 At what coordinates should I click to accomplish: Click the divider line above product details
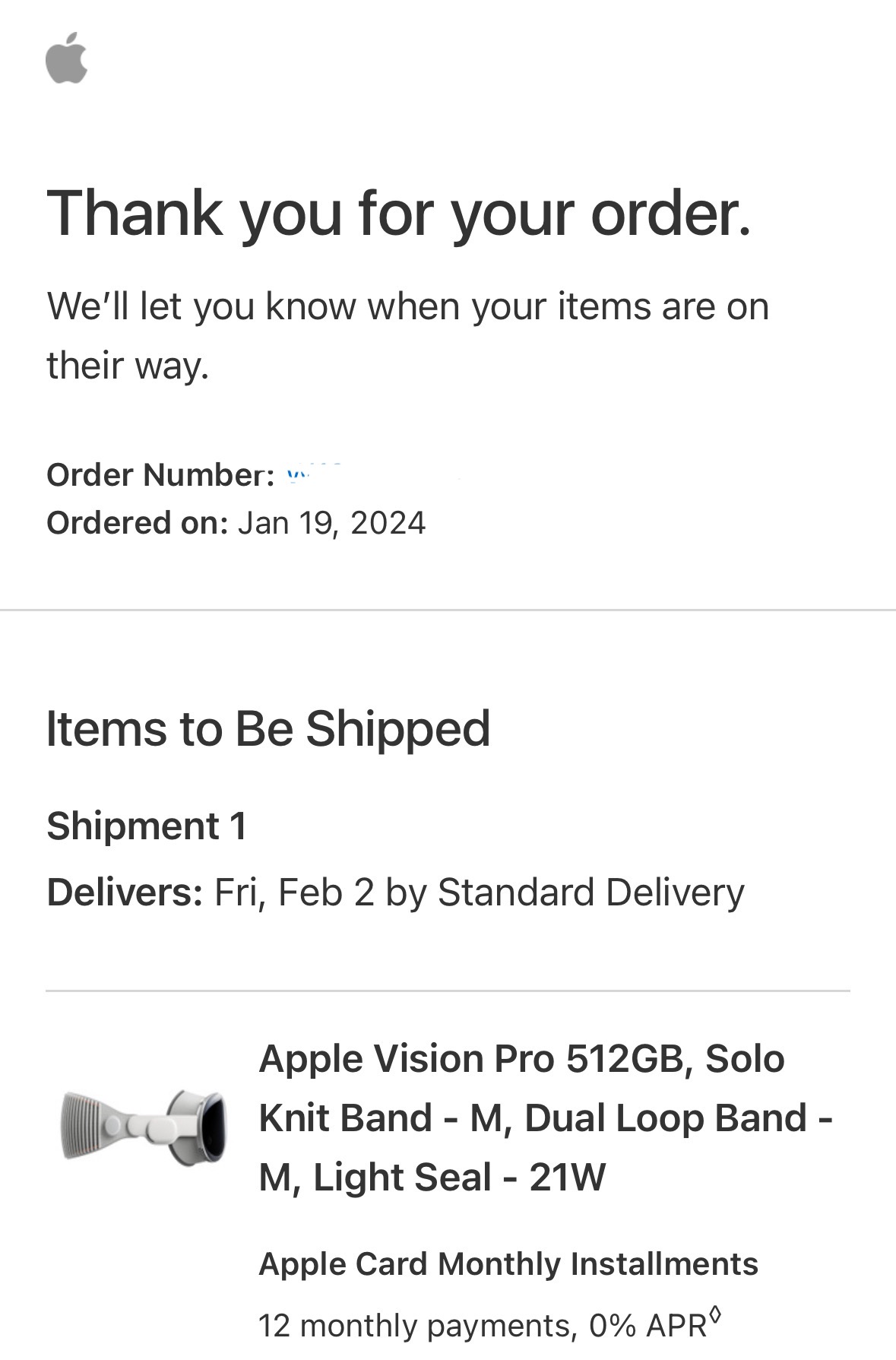[x=448, y=991]
